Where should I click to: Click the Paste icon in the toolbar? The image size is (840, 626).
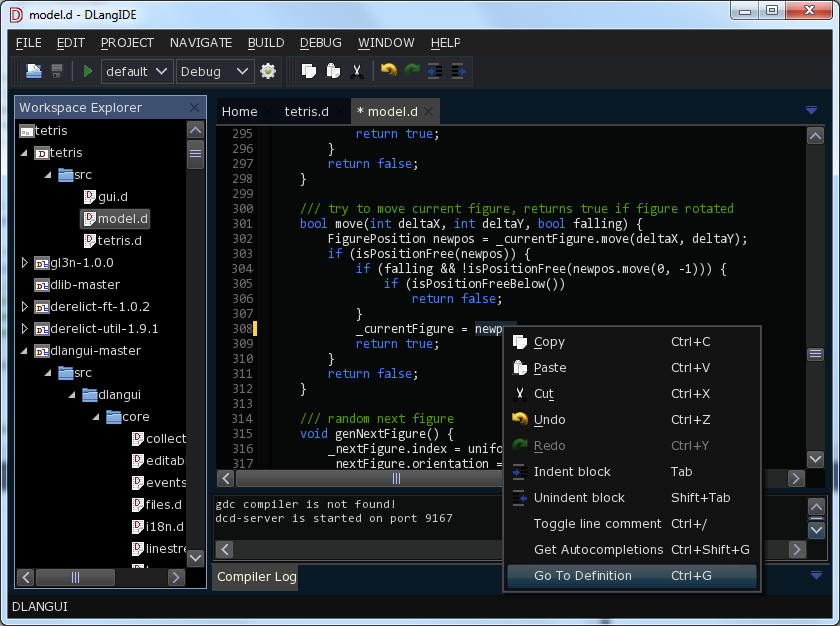tap(333, 71)
